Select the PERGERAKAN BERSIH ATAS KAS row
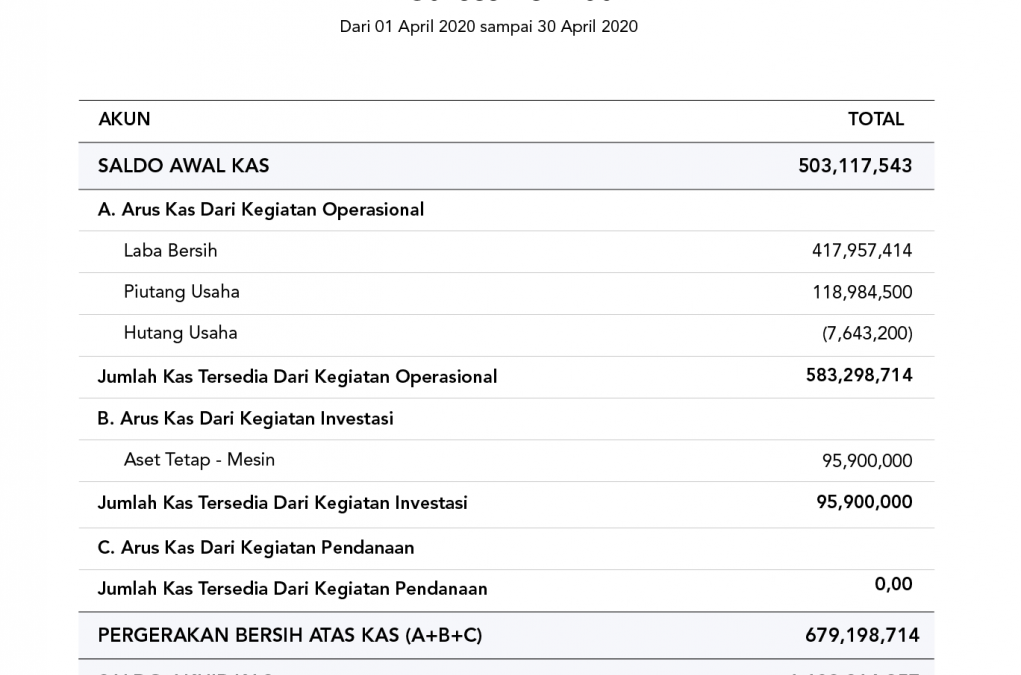The width and height of the screenshot is (1021, 675). click(x=289, y=635)
